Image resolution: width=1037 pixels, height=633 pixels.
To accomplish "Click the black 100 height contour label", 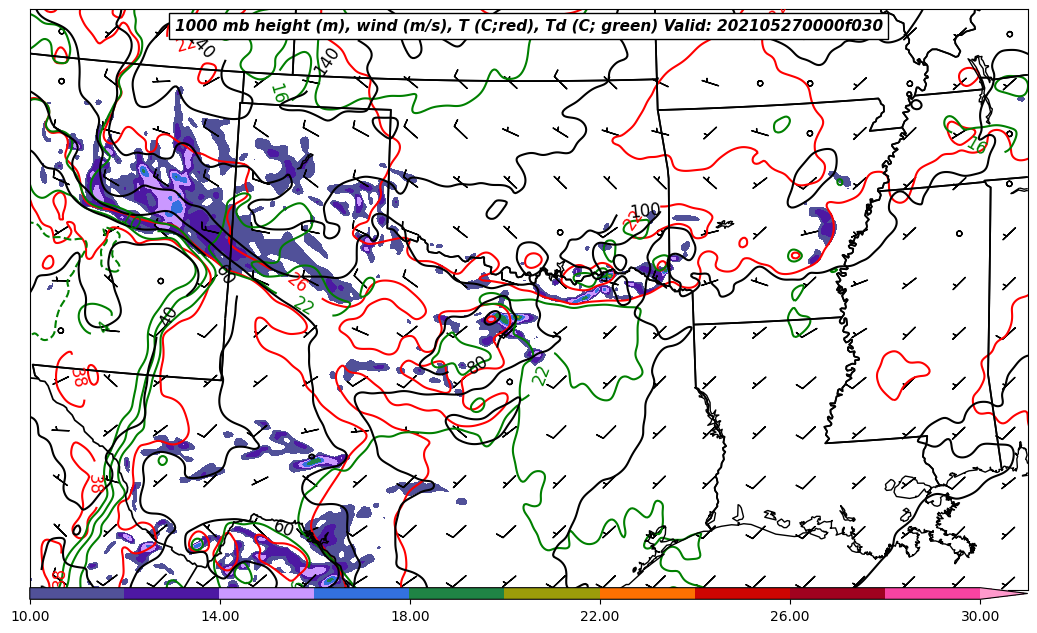I will [x=645, y=211].
